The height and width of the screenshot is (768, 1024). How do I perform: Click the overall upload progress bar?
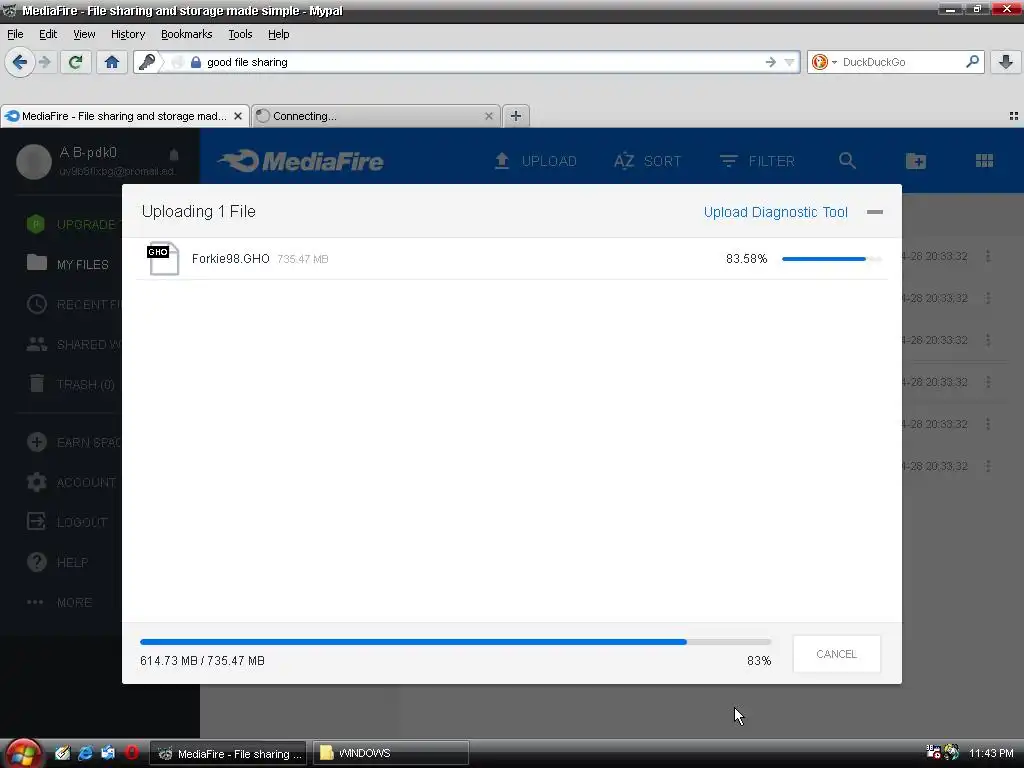[x=455, y=642]
